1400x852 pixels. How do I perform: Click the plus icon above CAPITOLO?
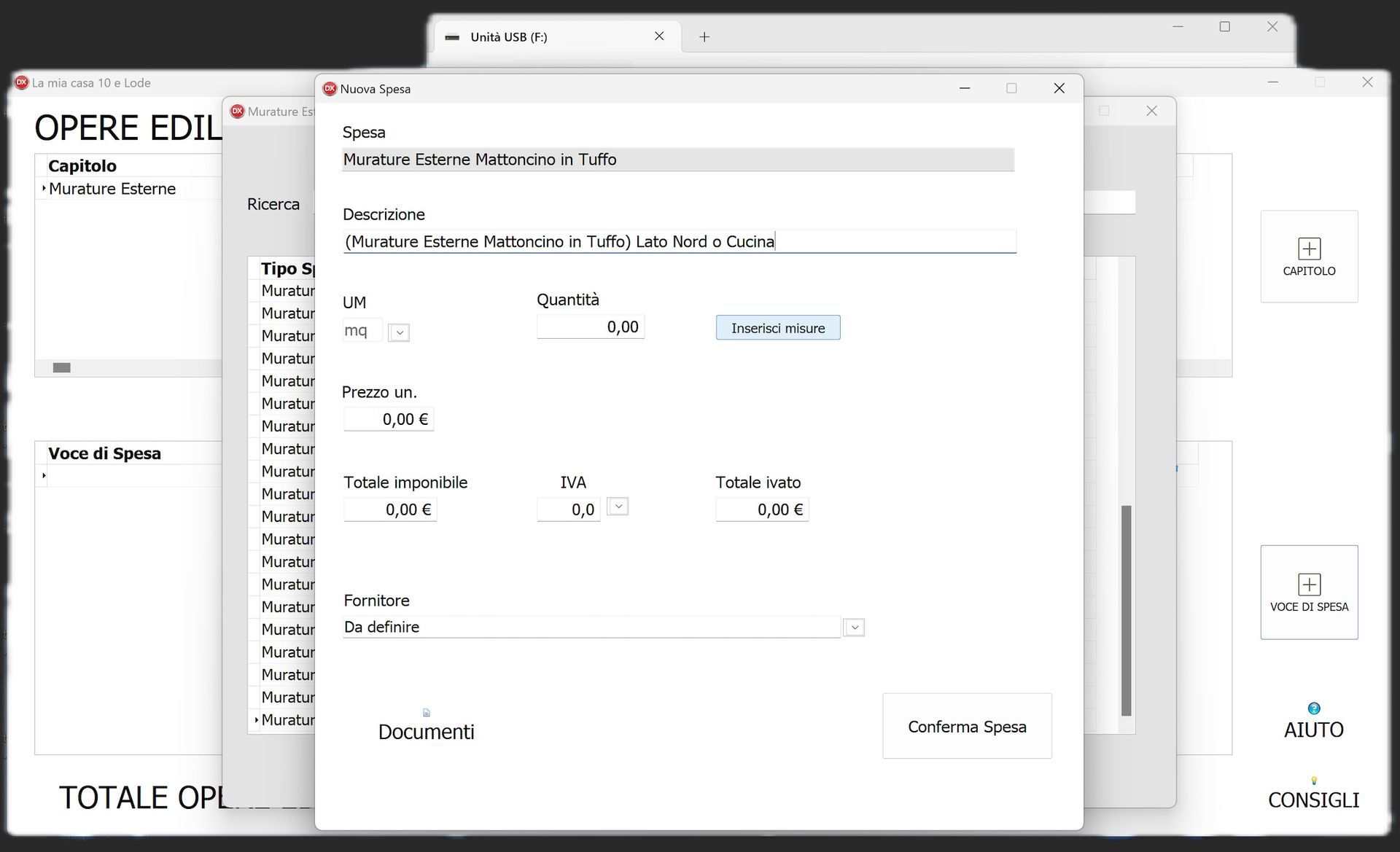click(1309, 249)
